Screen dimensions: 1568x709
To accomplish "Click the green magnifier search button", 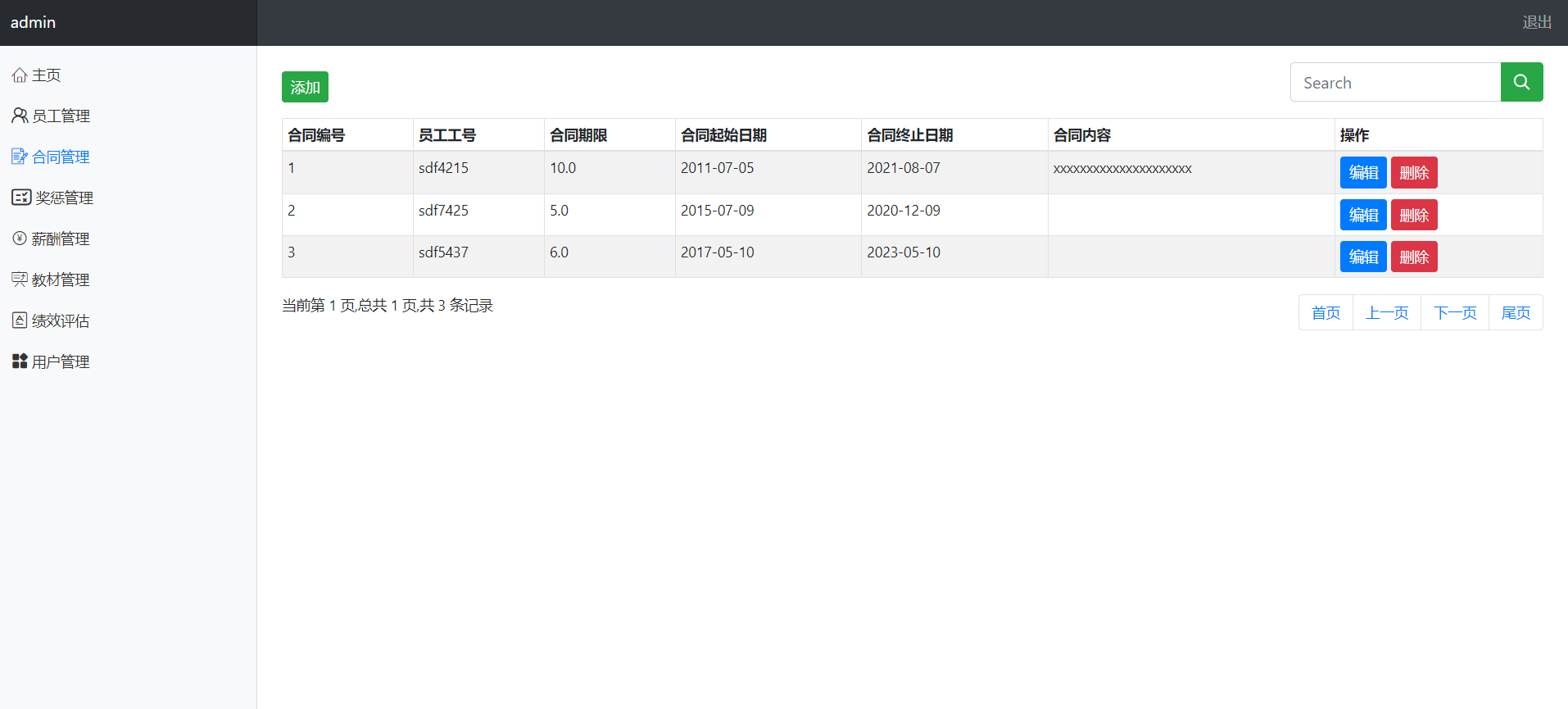I will [1521, 82].
